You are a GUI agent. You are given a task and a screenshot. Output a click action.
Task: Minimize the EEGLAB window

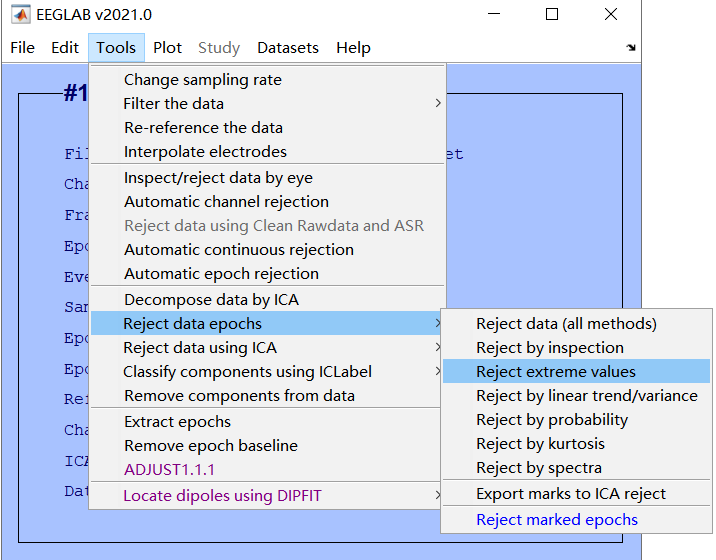(x=494, y=14)
